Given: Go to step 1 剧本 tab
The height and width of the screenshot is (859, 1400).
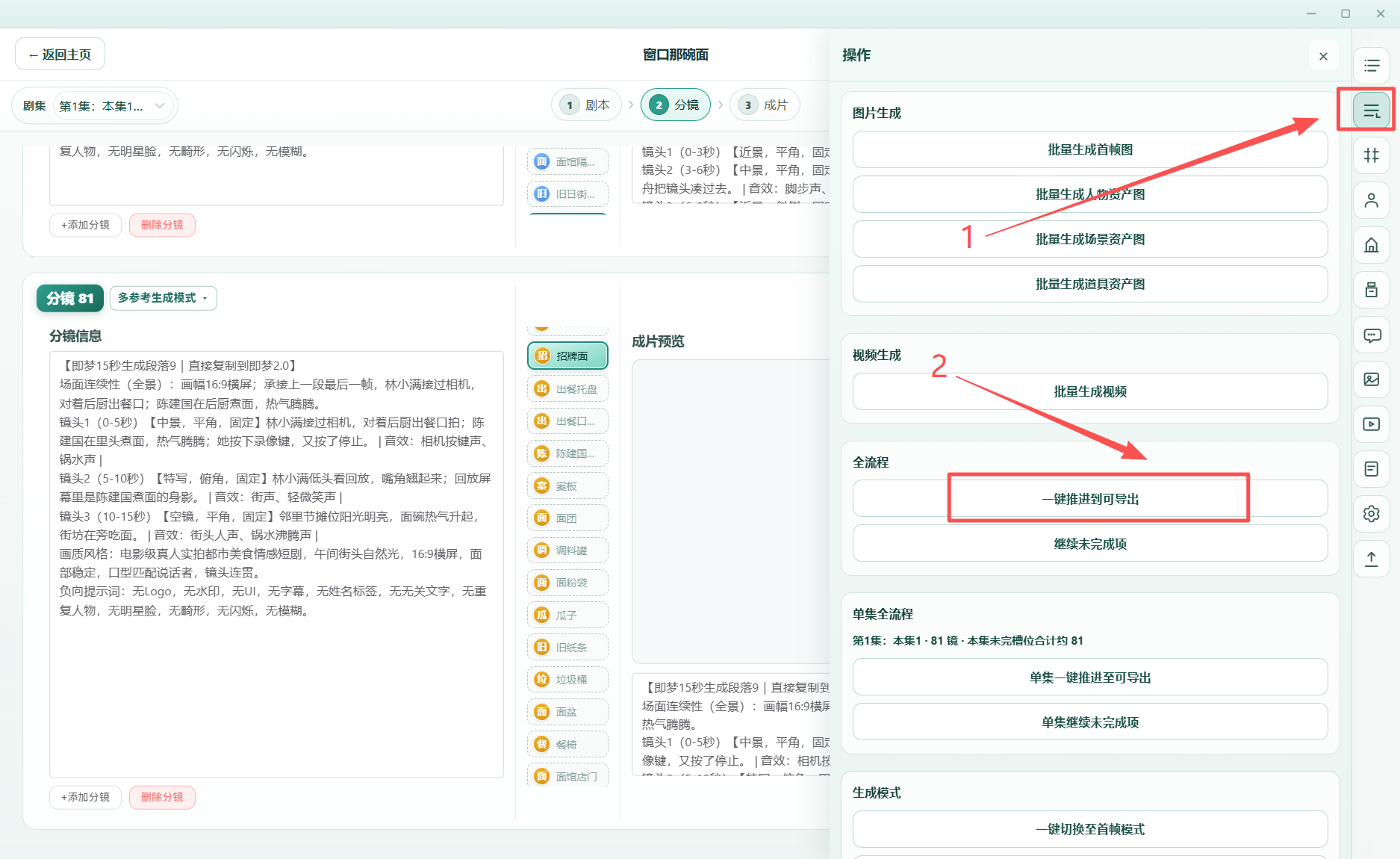Looking at the screenshot, I should tap(587, 105).
